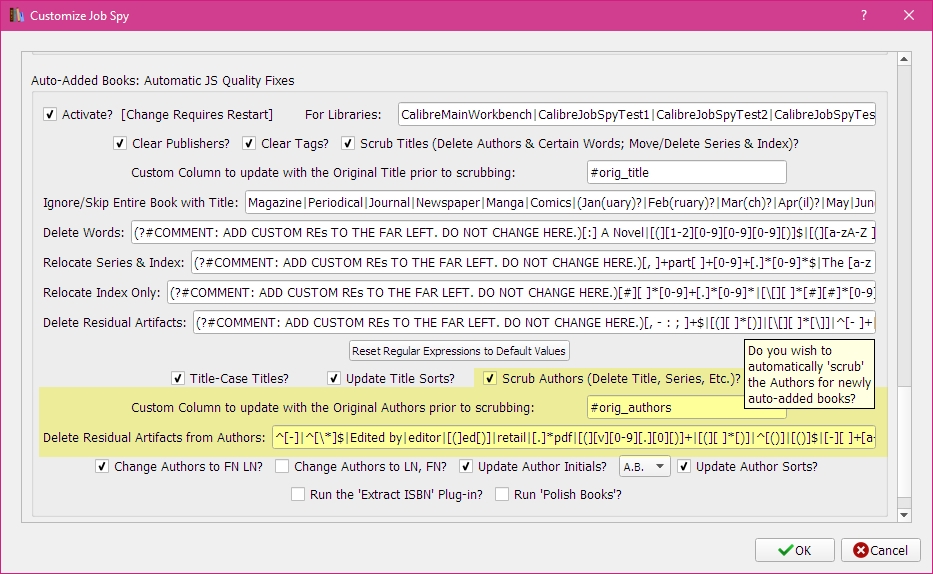Click the calibre books icon in title bar
This screenshot has width=933, height=574.
tap(15, 16)
